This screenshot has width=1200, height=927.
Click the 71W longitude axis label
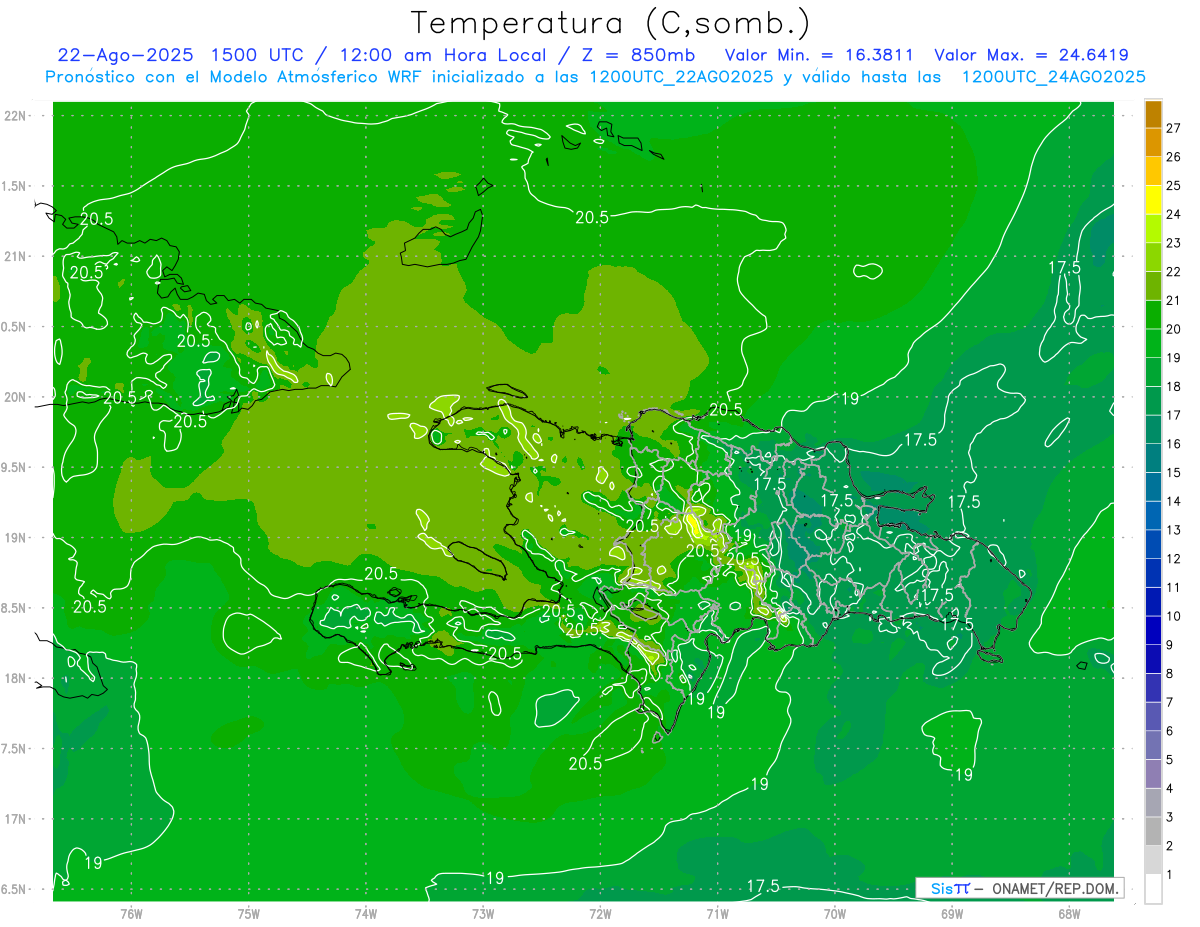pos(717,914)
